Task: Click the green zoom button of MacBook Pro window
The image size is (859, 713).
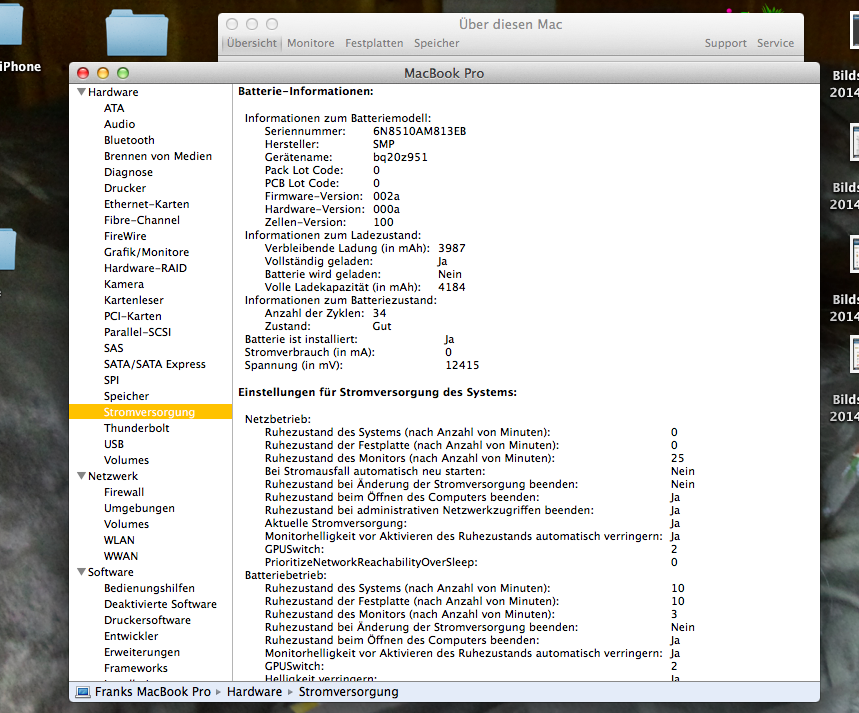Action: pos(123,73)
